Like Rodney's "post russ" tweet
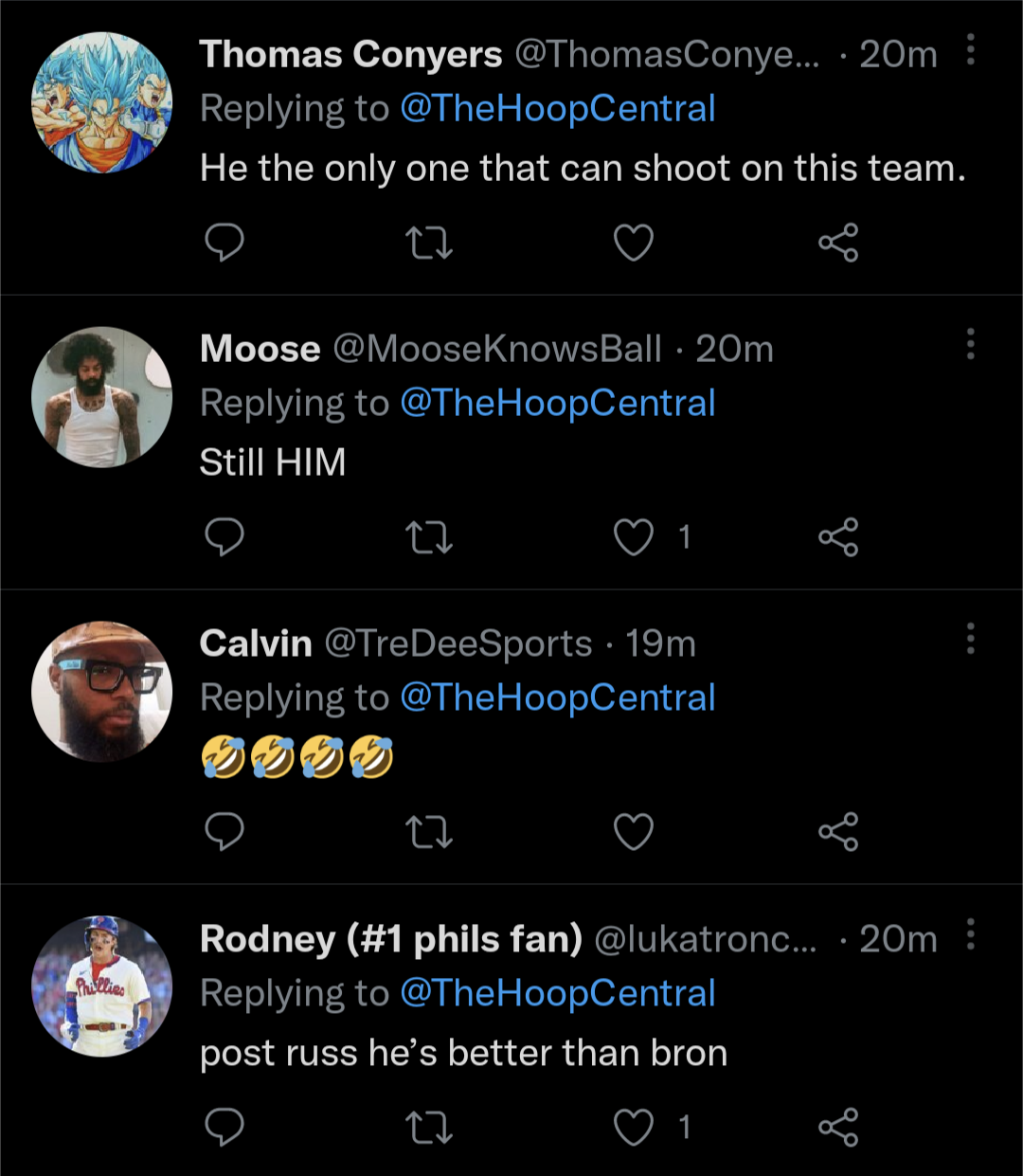 click(x=634, y=1127)
